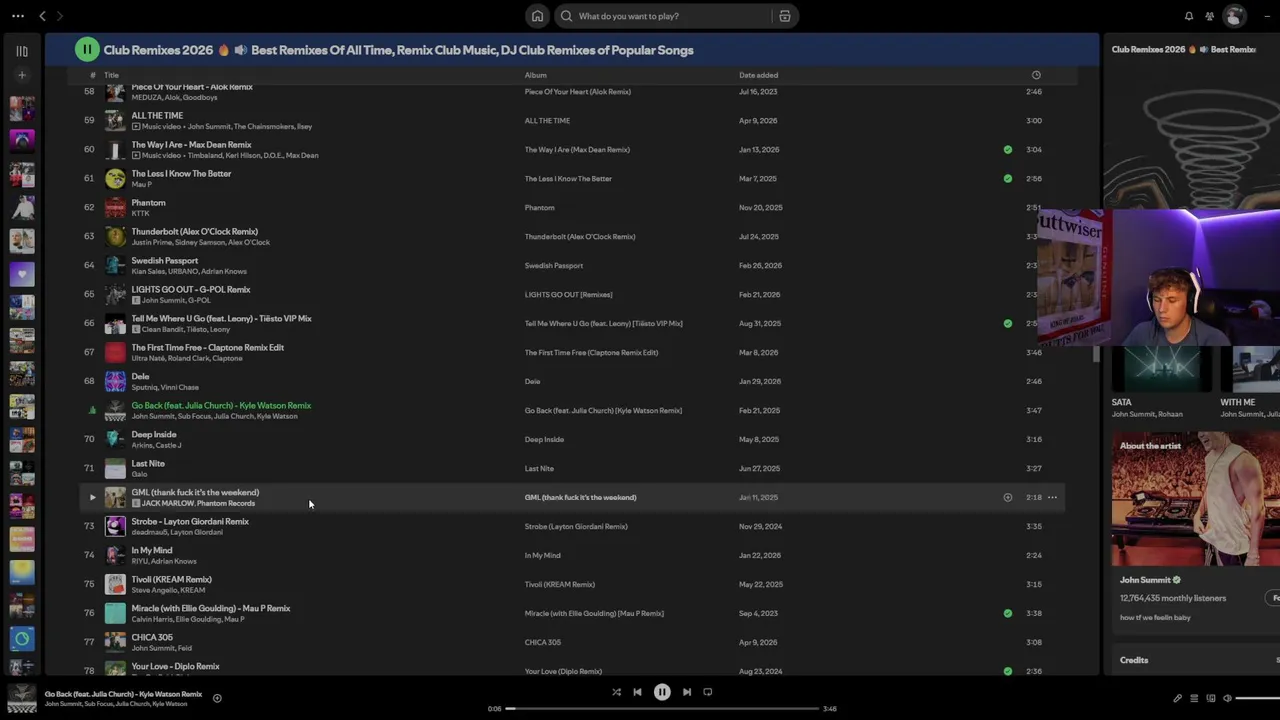Select the track Deep Inside
This screenshot has width=1280, height=720.
point(154,435)
